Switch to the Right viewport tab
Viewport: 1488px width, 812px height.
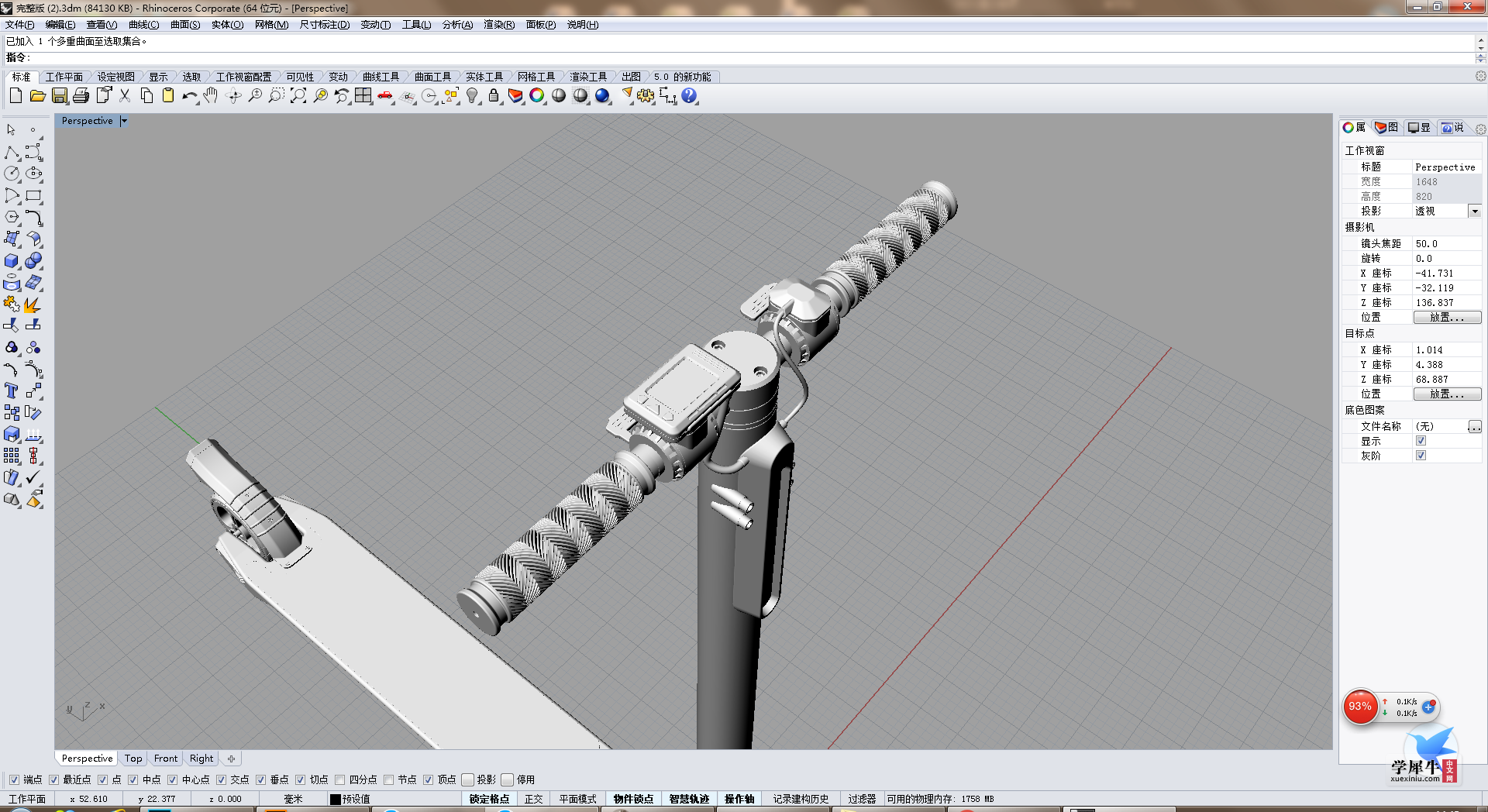point(201,759)
